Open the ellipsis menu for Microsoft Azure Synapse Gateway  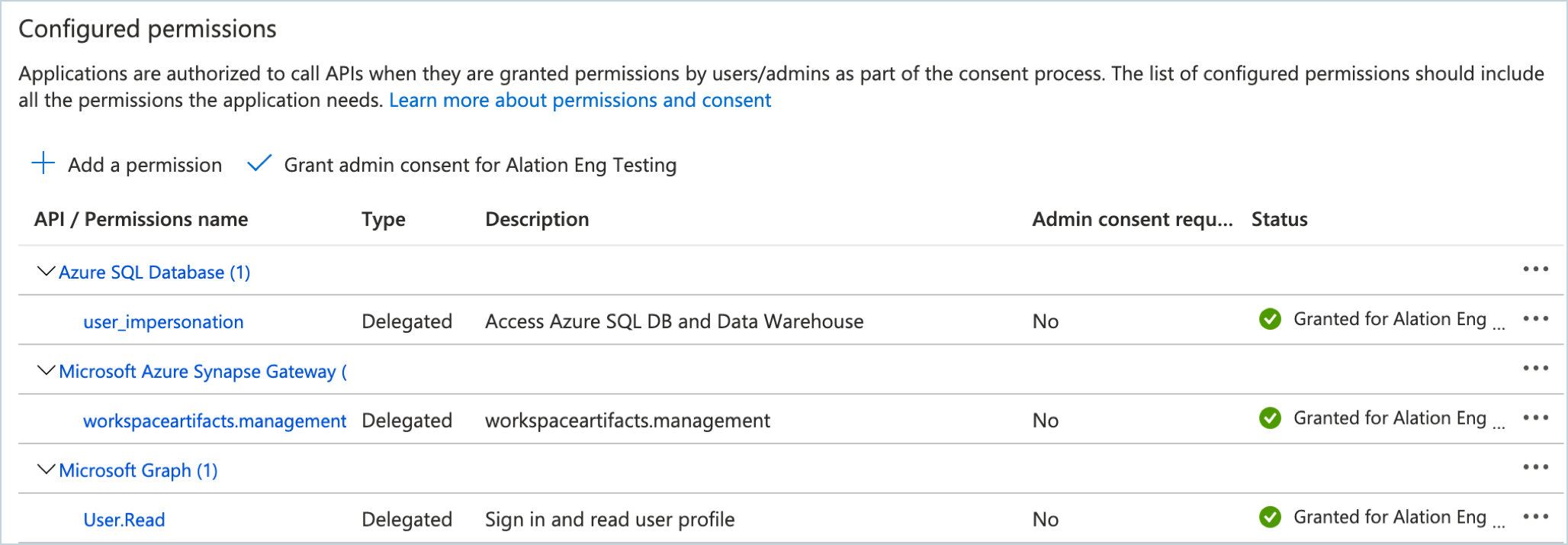1535,369
